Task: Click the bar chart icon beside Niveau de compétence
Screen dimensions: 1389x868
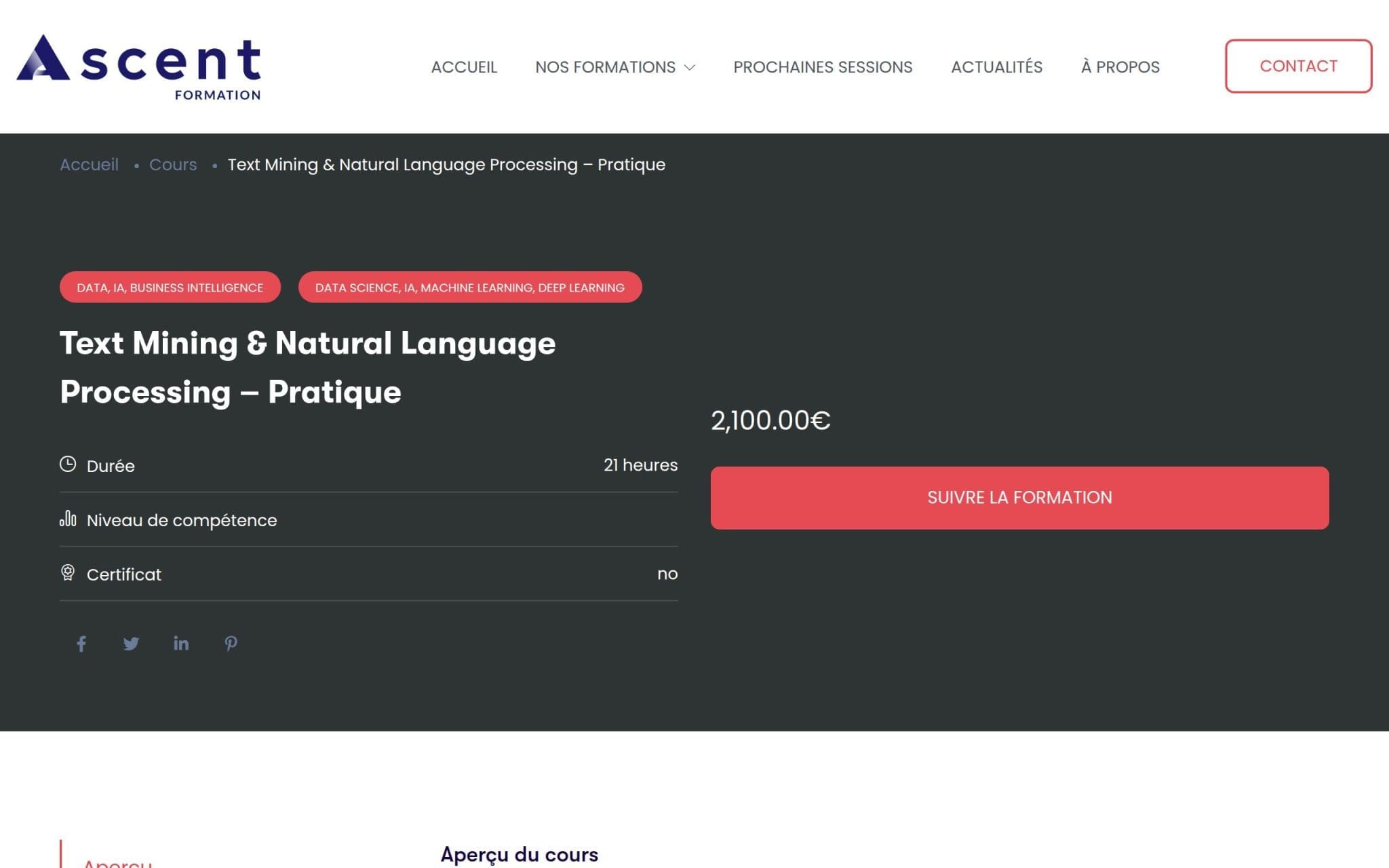Action: (x=68, y=519)
